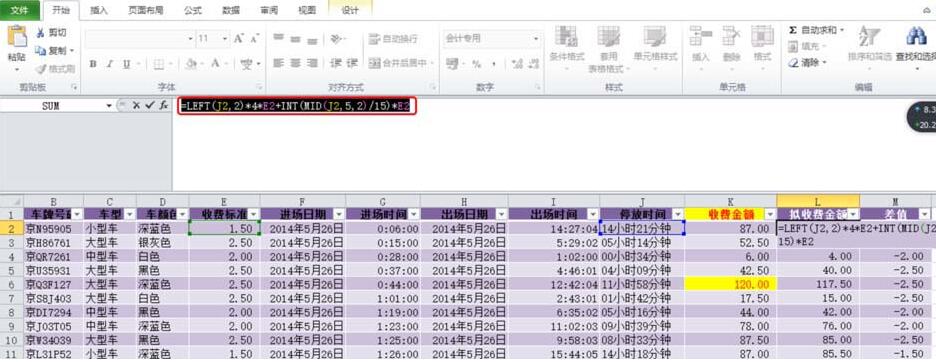Click the Delete cells (删除) icon
Screen dimensions: 936x362
[731, 36]
